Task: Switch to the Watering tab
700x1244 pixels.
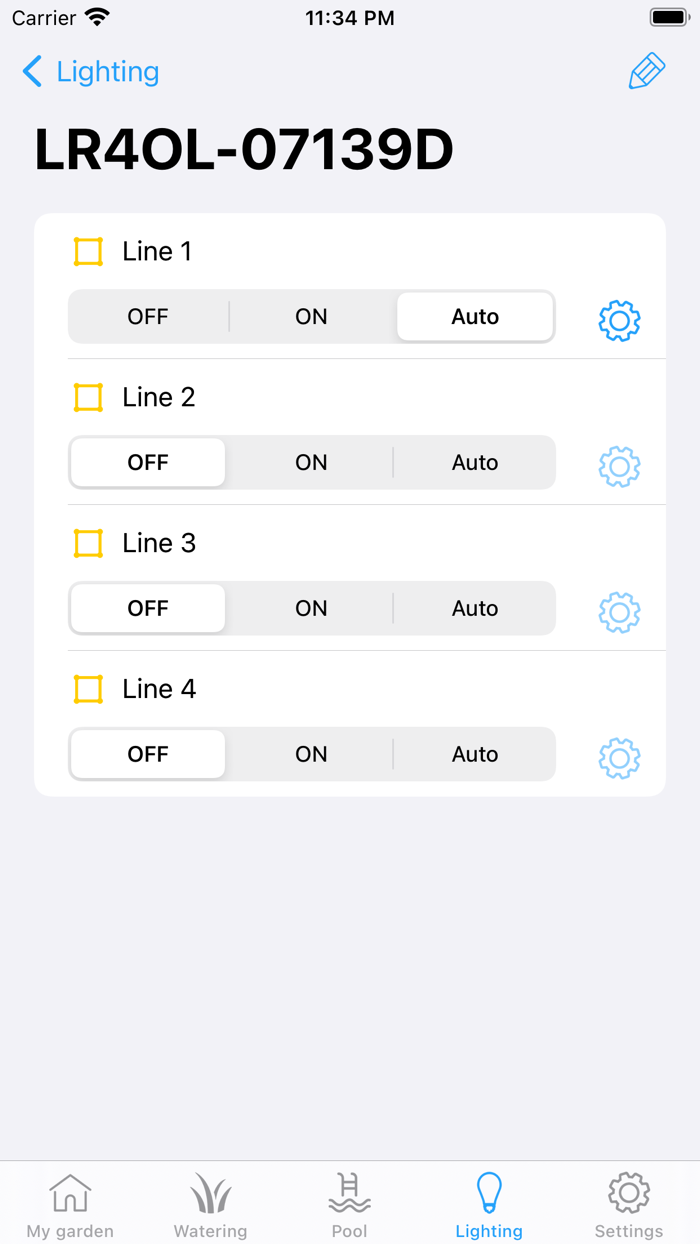Action: pyautogui.click(x=210, y=1204)
